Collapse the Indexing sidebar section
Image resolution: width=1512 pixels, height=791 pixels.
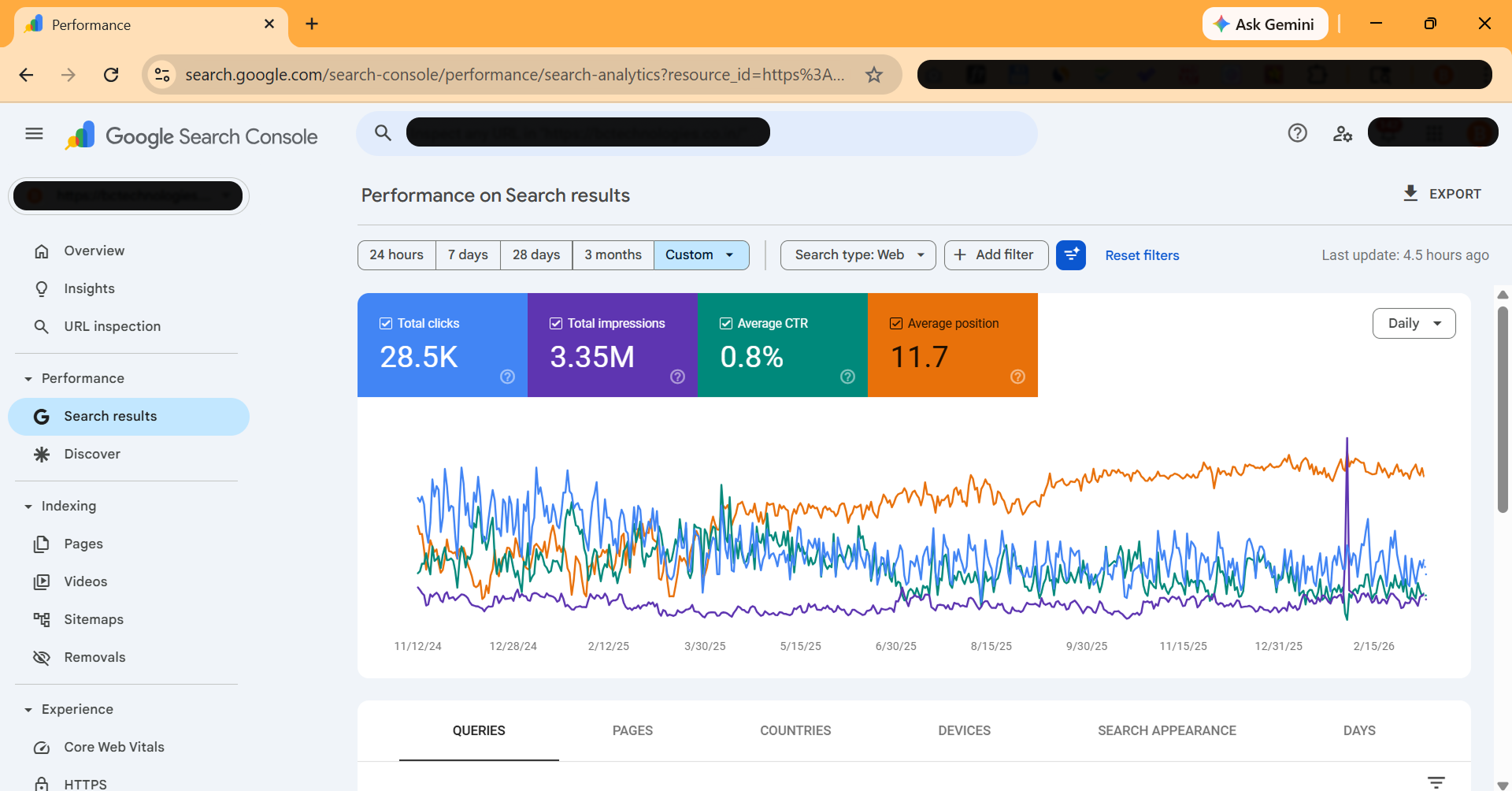(28, 507)
